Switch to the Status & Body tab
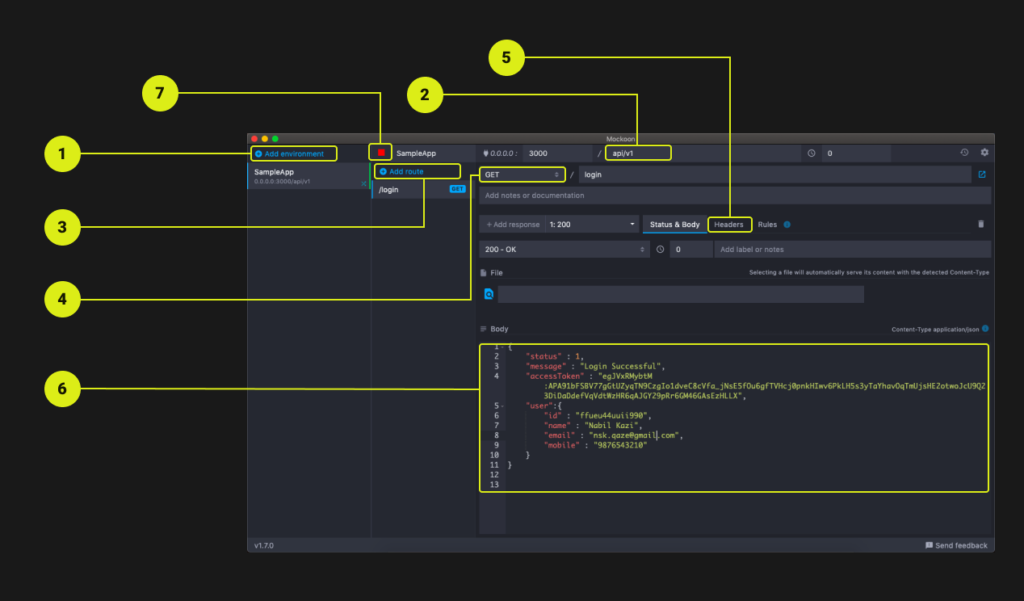The height and width of the screenshot is (601, 1024). click(673, 224)
